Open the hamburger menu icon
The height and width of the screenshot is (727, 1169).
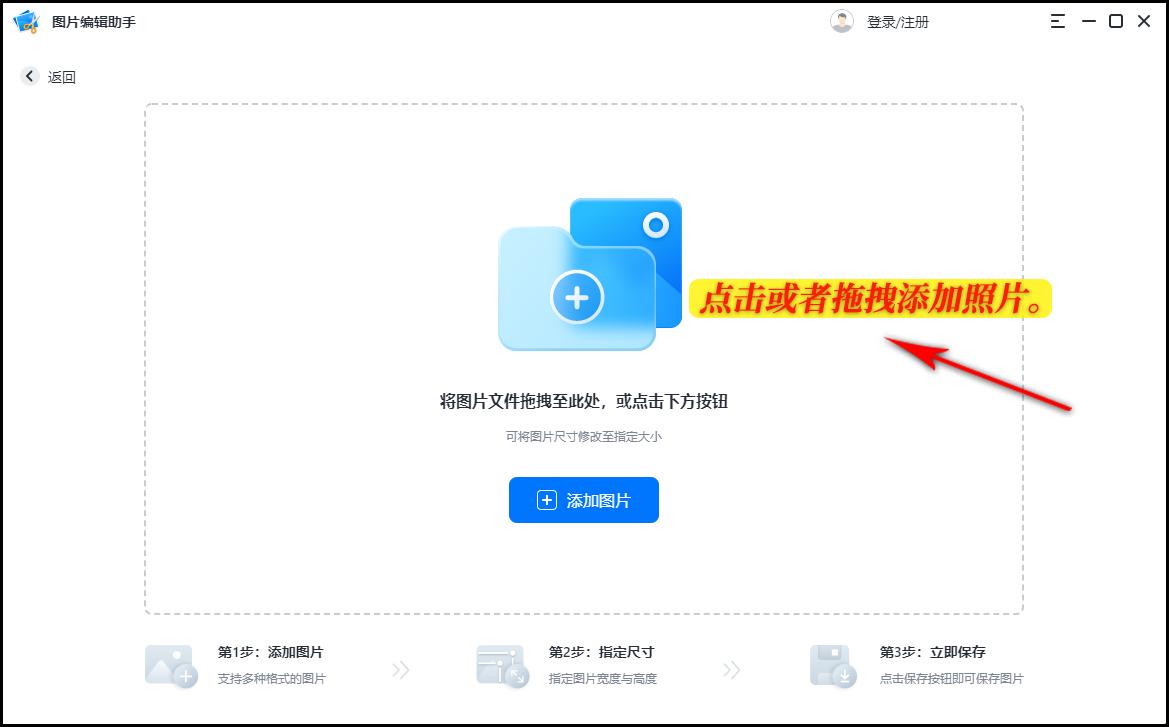pyautogui.click(x=1058, y=20)
